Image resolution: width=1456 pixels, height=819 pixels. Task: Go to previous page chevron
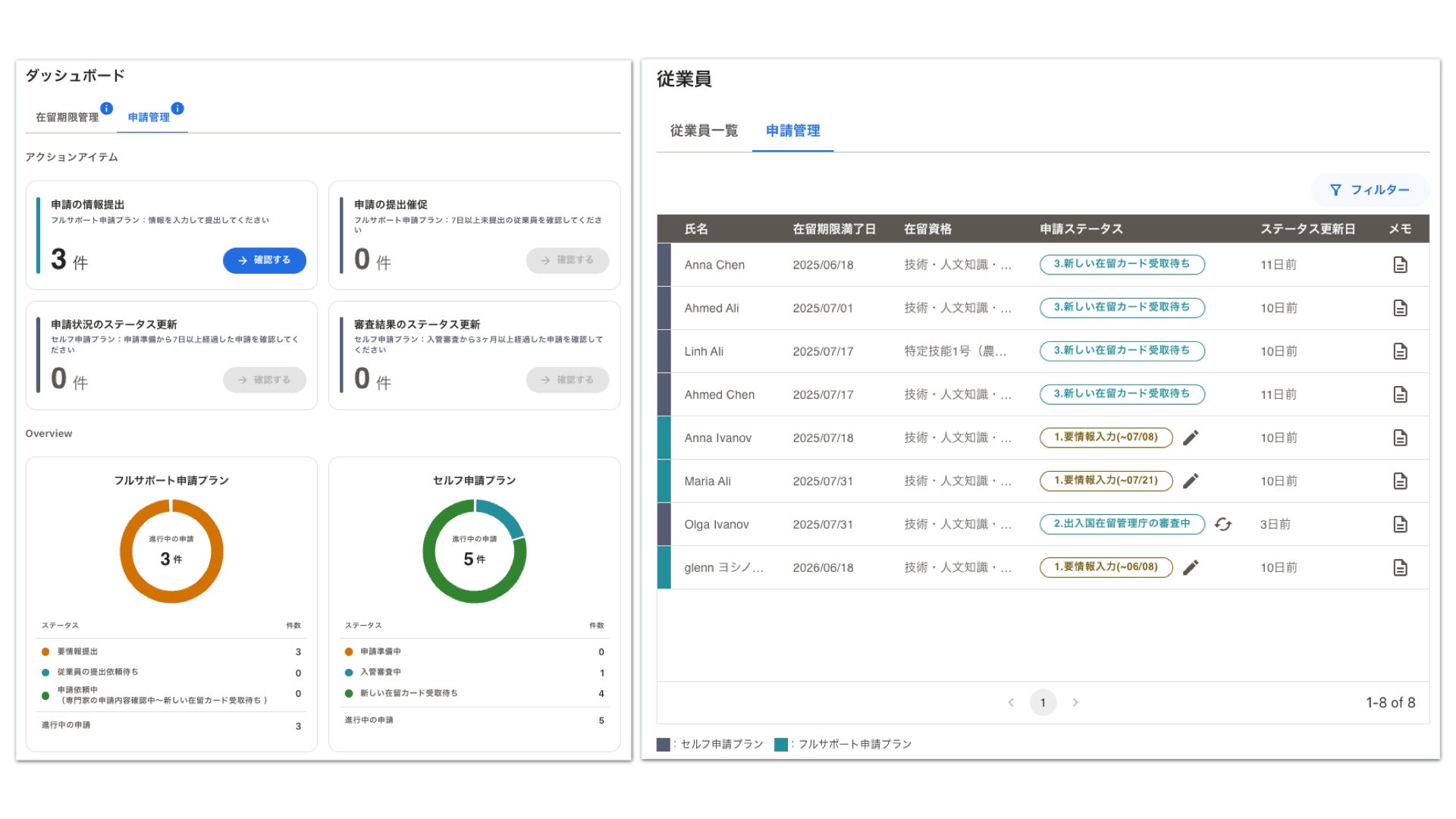[1011, 702]
